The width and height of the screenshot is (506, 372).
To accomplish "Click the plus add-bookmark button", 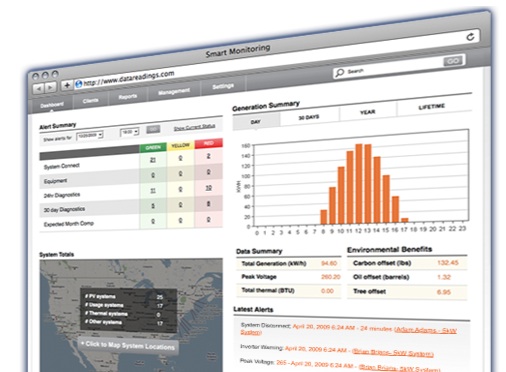I will (67, 85).
